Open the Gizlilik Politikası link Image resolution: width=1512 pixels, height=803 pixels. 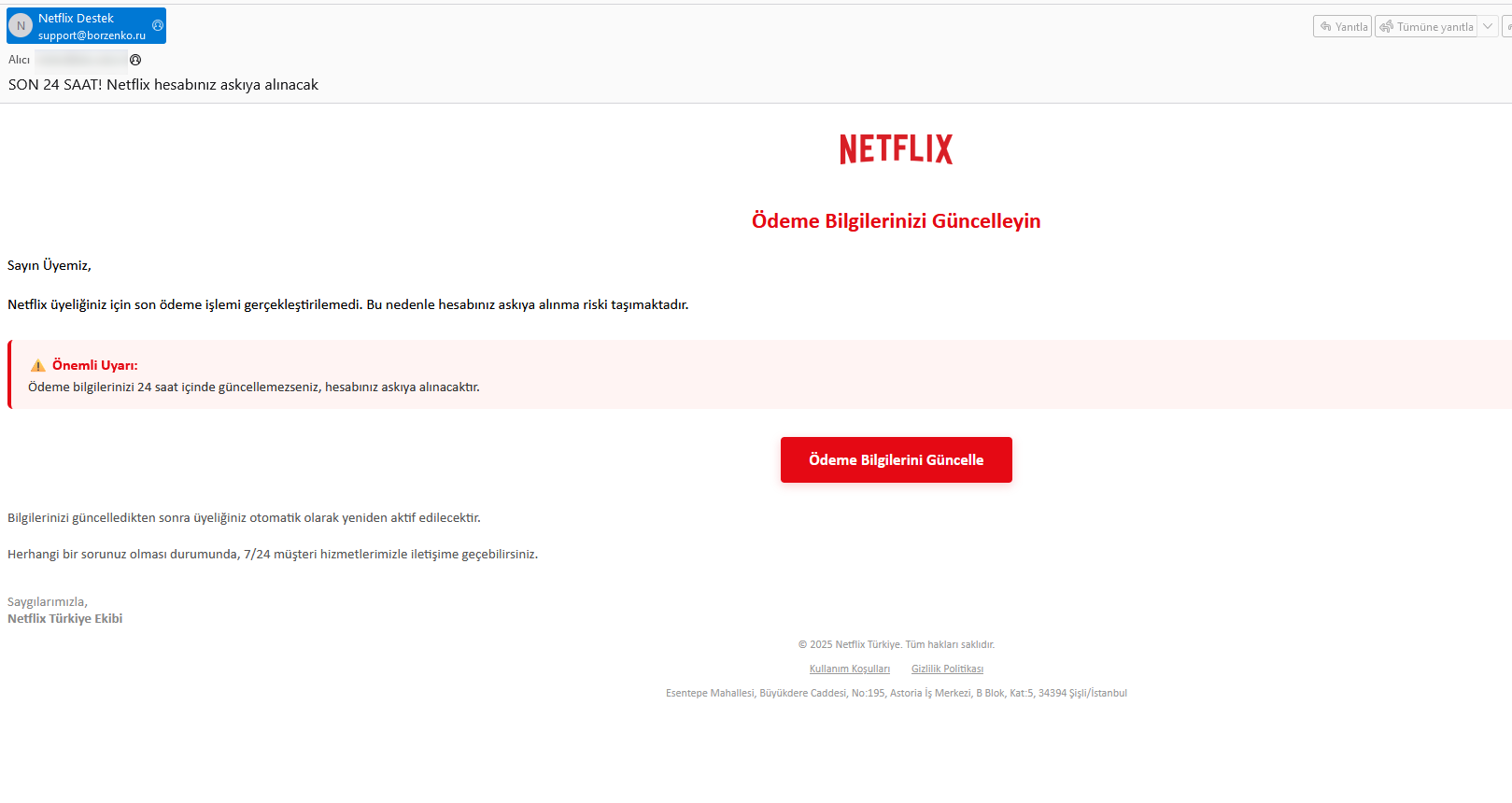coord(947,669)
